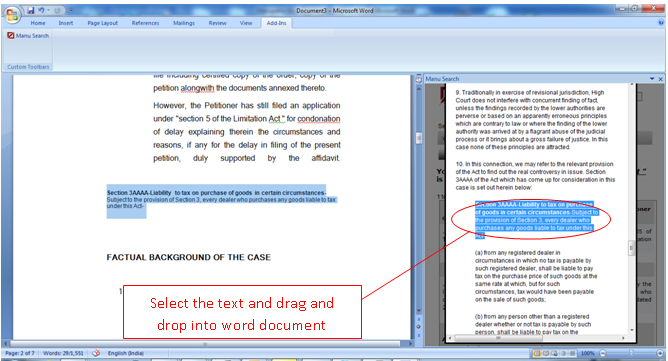Viewport: 668px width, 361px height.
Task: Launch the Manu Search add-in
Action: point(28,36)
